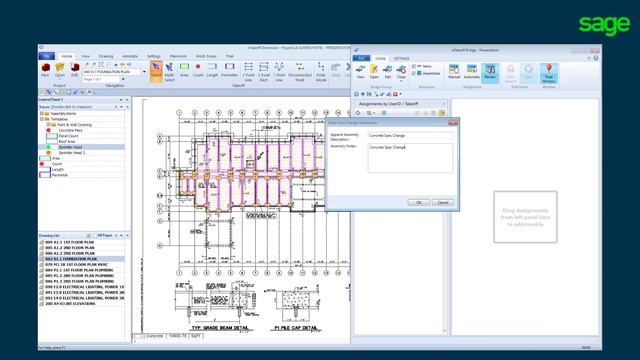Viewport: 640px width, 360px height.
Task: Close the change information dialog
Action: click(x=453, y=123)
